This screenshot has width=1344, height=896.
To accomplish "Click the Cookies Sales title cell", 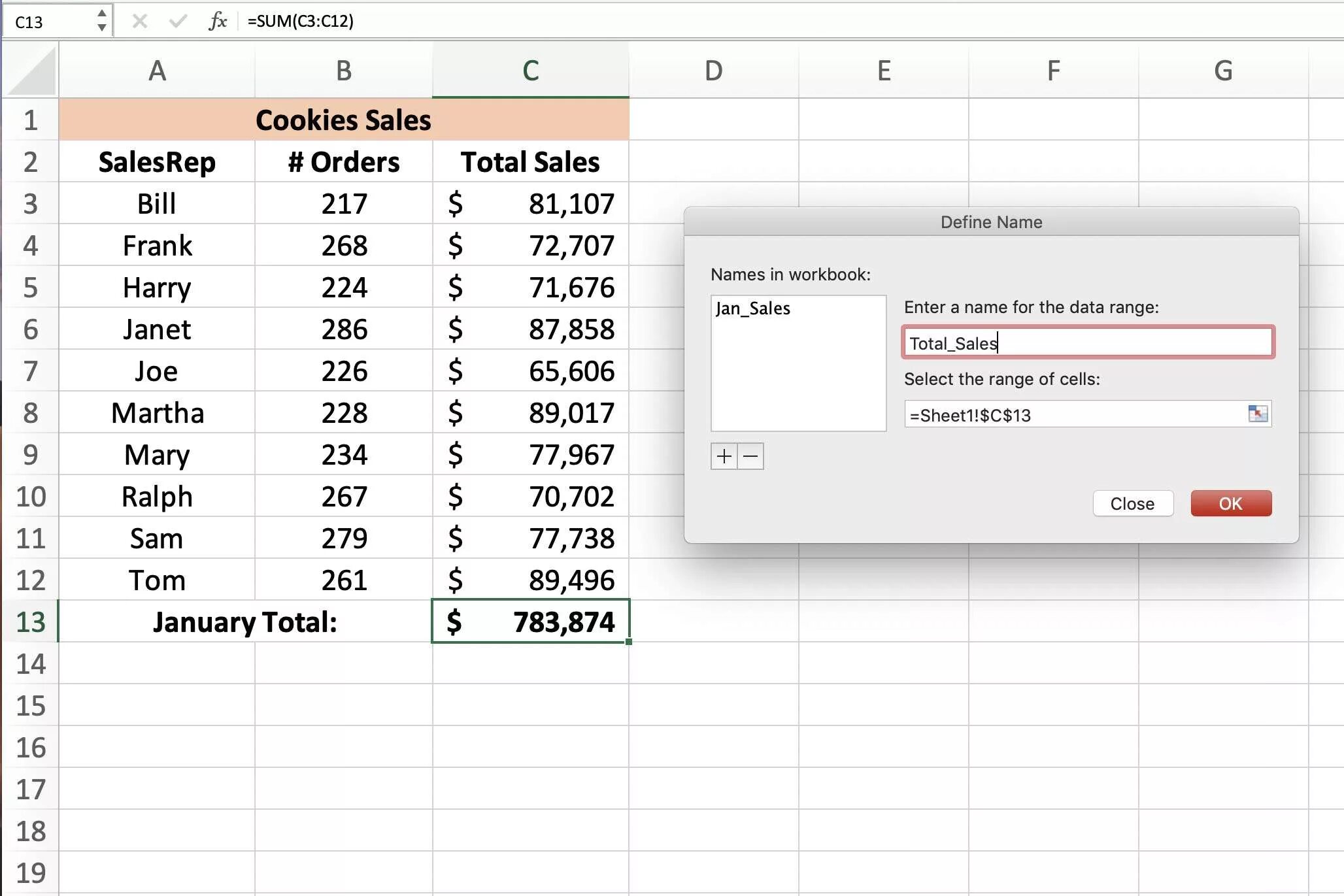I will 343,120.
